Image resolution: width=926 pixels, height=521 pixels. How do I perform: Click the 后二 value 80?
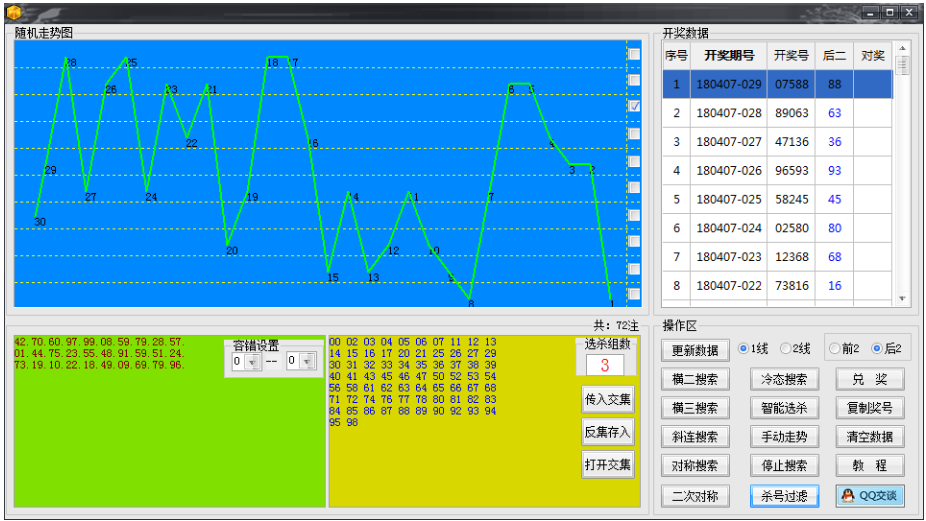tap(834, 228)
